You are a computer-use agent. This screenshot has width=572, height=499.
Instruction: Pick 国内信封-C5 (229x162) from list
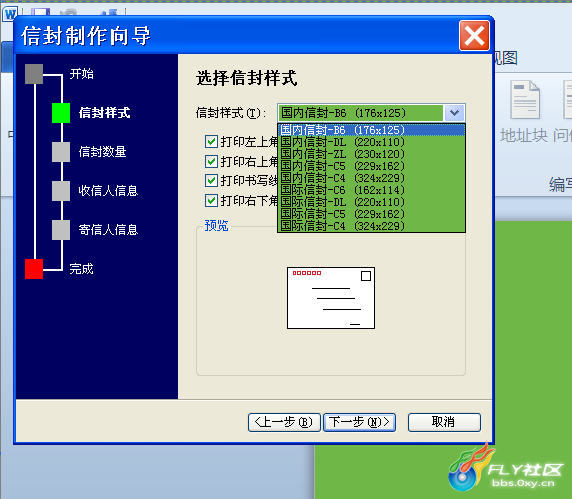tap(371, 166)
